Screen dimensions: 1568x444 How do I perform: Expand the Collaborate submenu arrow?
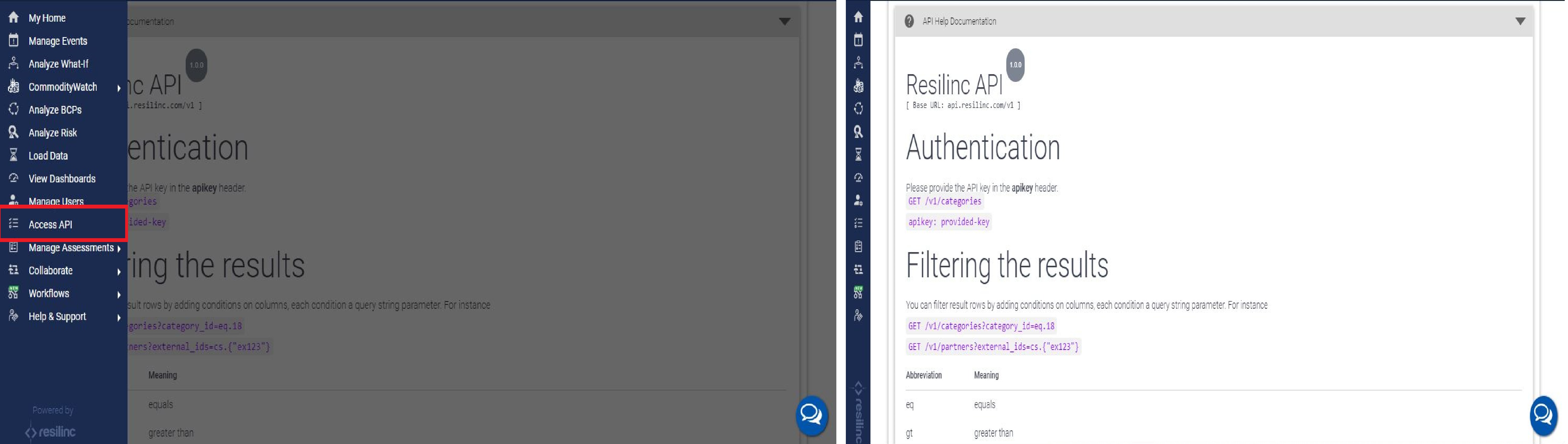coord(119,272)
